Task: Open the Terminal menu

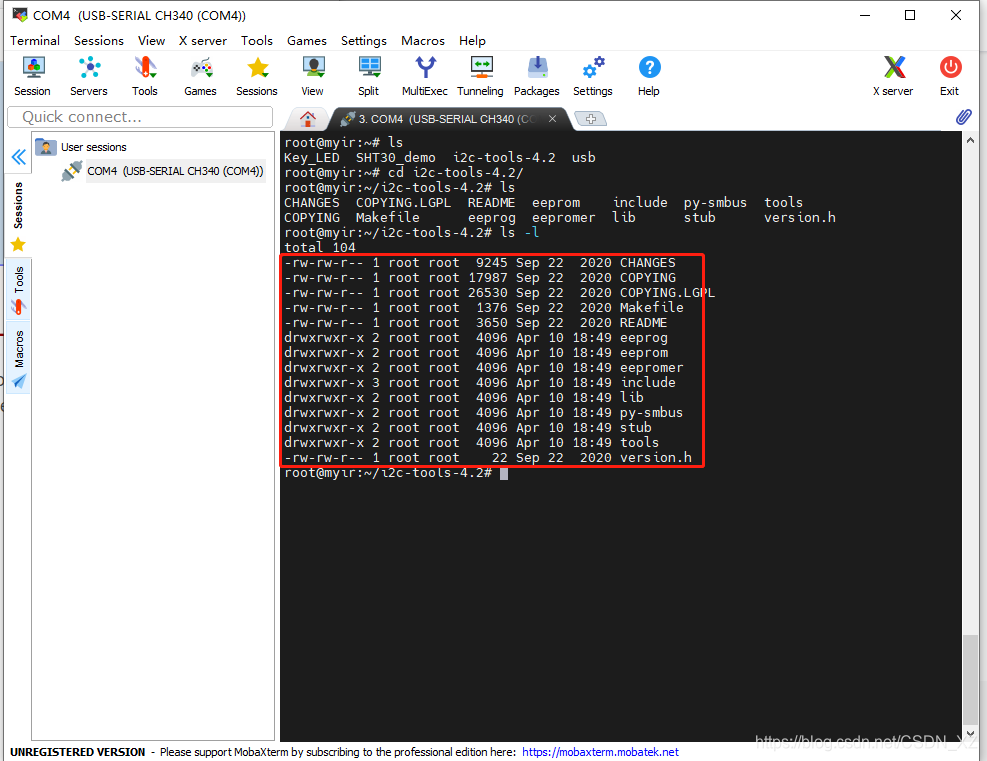Action: (x=35, y=41)
